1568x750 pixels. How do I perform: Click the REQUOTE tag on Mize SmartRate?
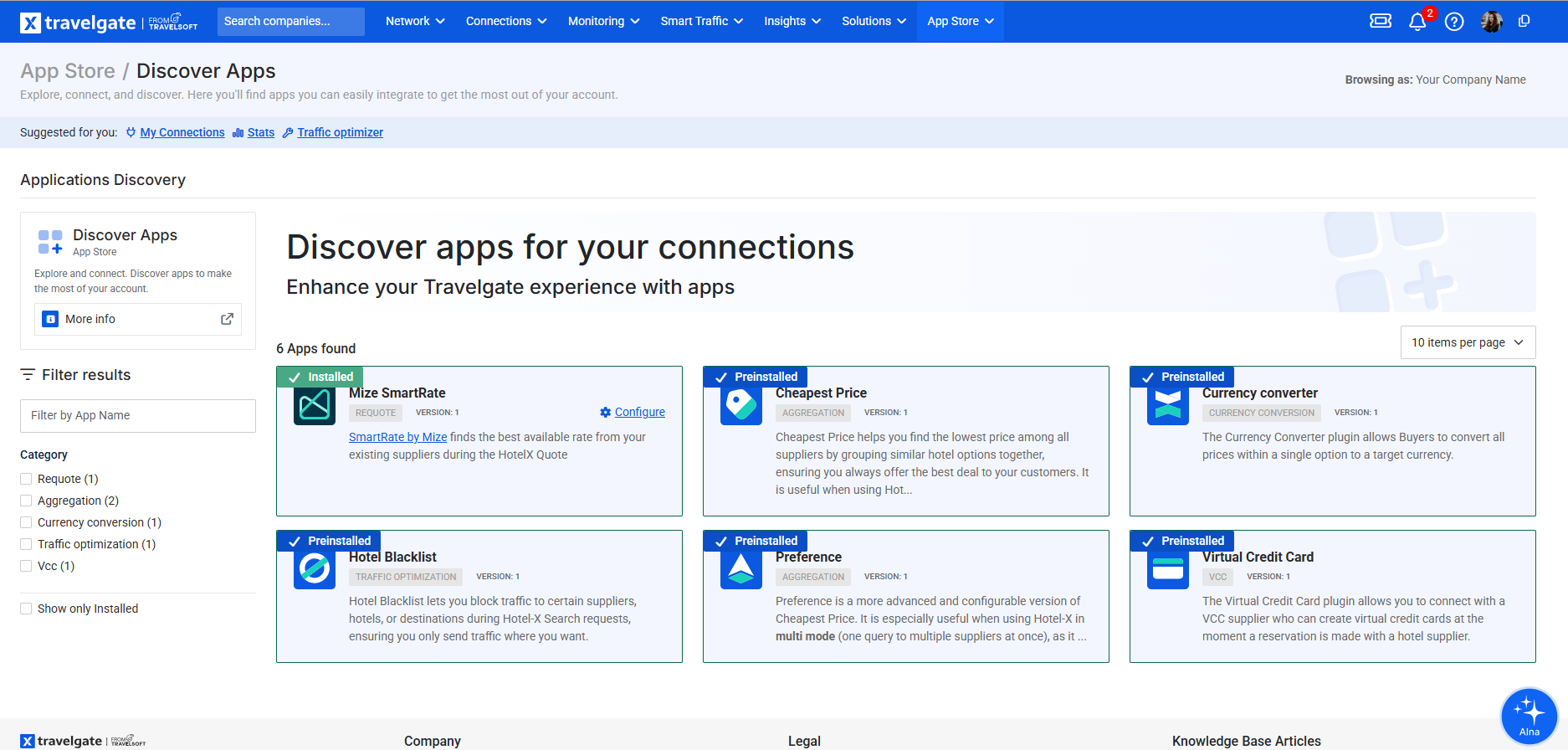376,413
